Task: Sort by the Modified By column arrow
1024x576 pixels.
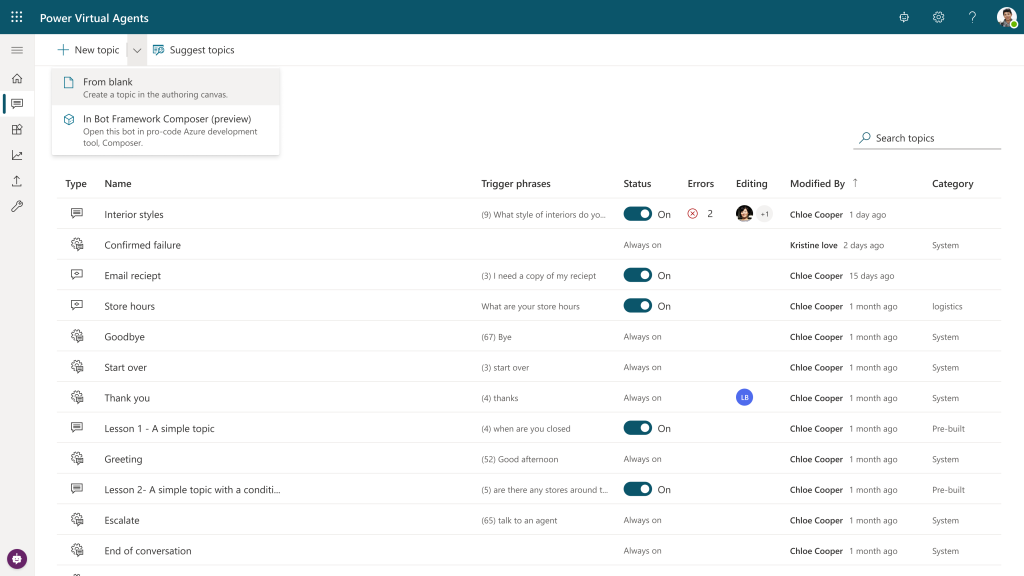Action: [855, 183]
